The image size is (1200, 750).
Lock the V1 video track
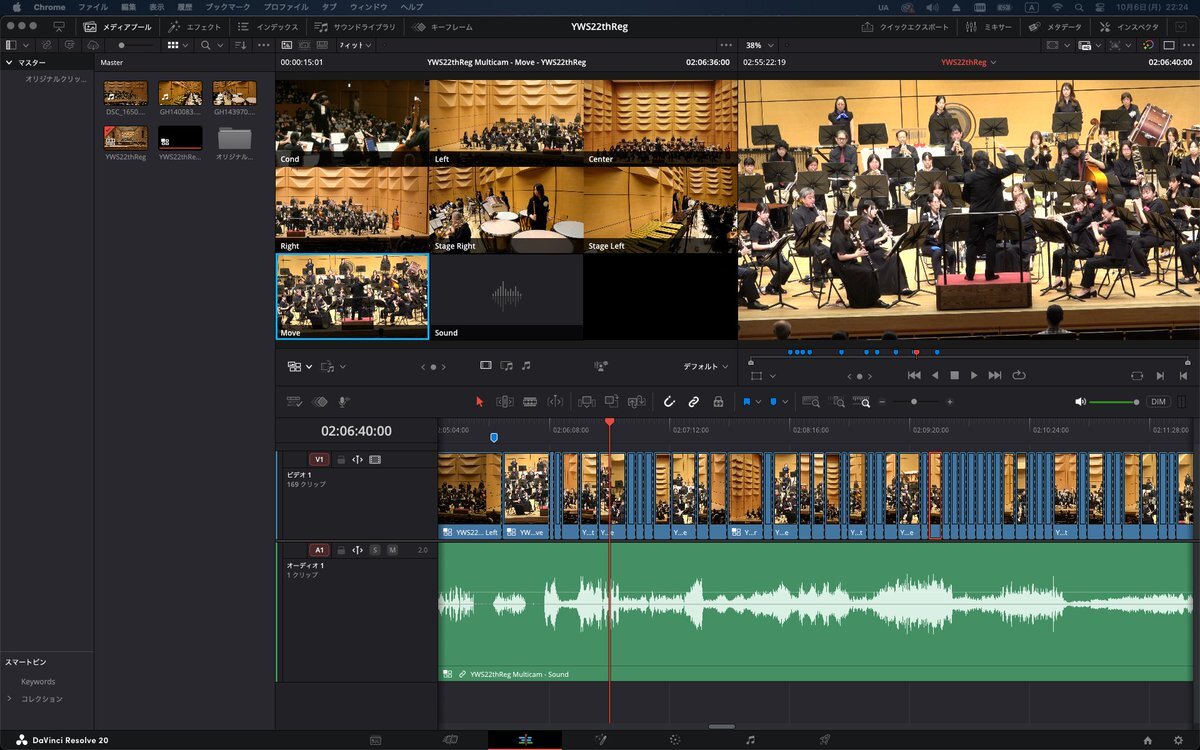[340, 460]
